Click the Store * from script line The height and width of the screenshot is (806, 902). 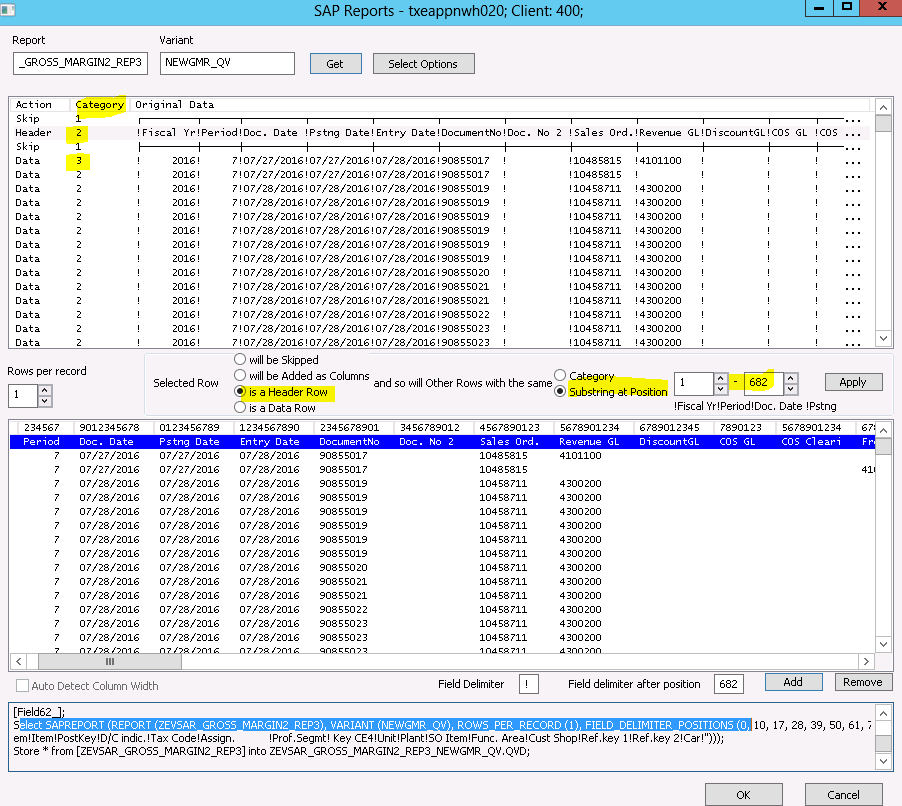pos(272,751)
